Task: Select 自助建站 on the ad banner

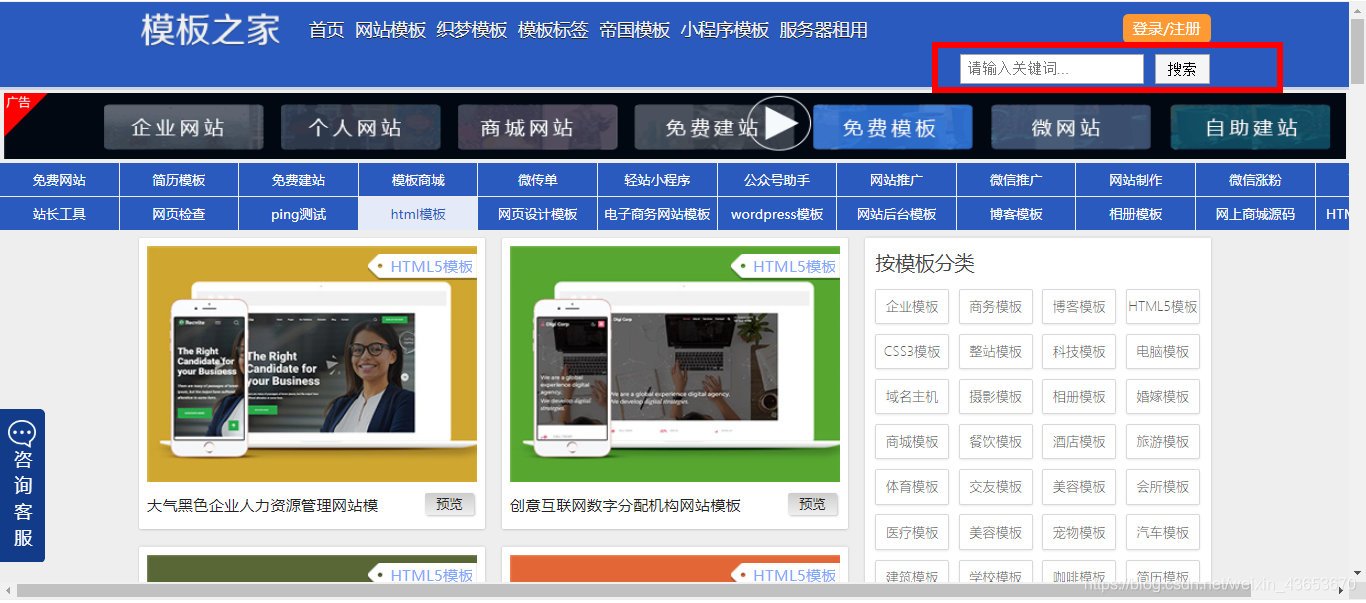Action: [x=1250, y=128]
